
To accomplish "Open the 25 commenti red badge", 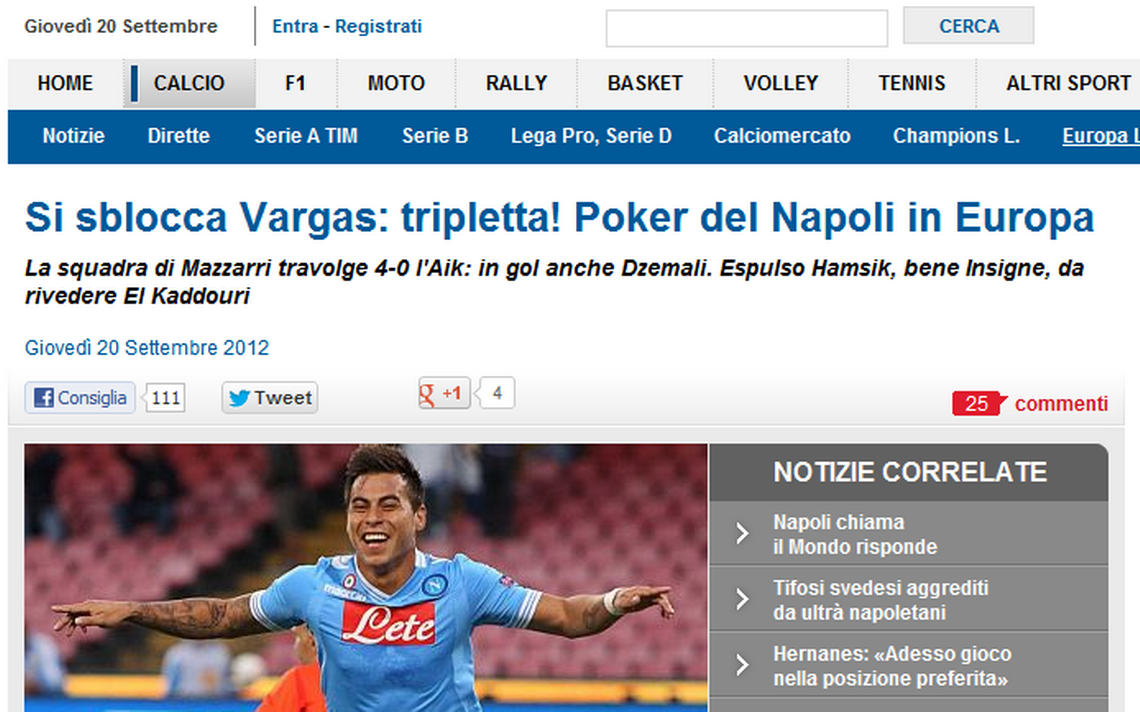I will pos(976,403).
